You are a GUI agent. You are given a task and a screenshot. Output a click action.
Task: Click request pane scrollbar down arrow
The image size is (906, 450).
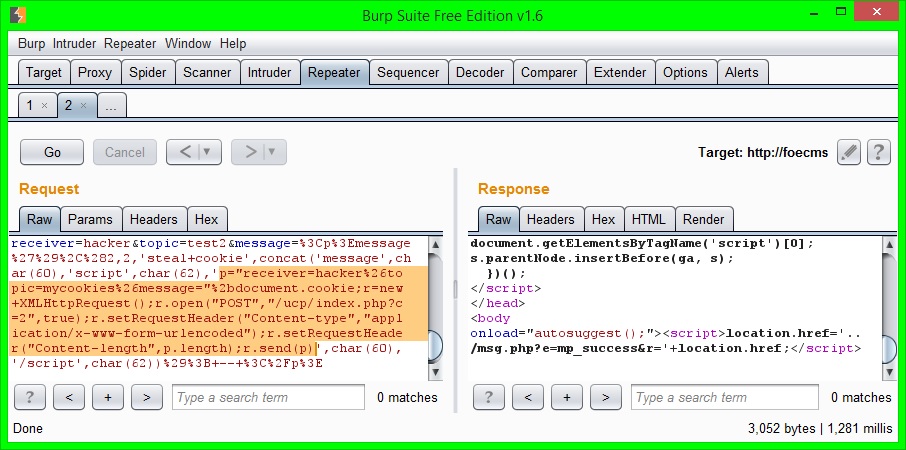[x=436, y=371]
